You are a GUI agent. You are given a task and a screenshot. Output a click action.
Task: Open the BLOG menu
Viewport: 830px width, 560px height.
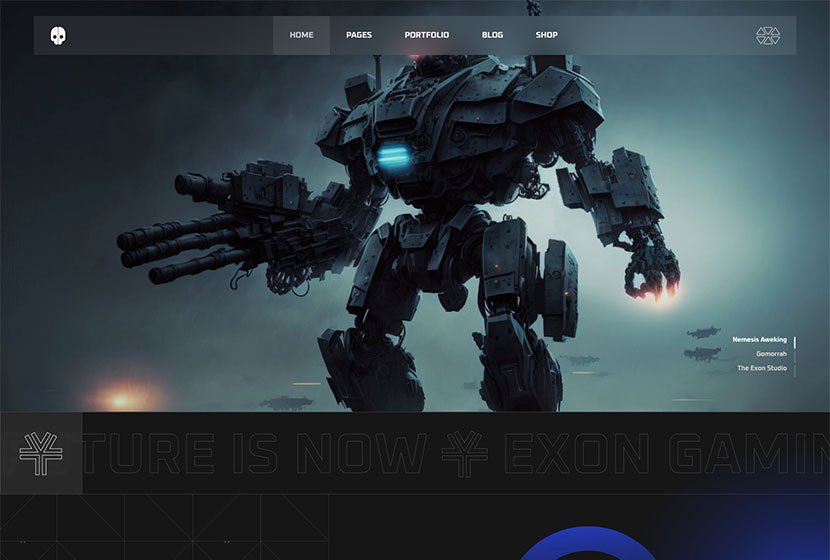coord(492,35)
